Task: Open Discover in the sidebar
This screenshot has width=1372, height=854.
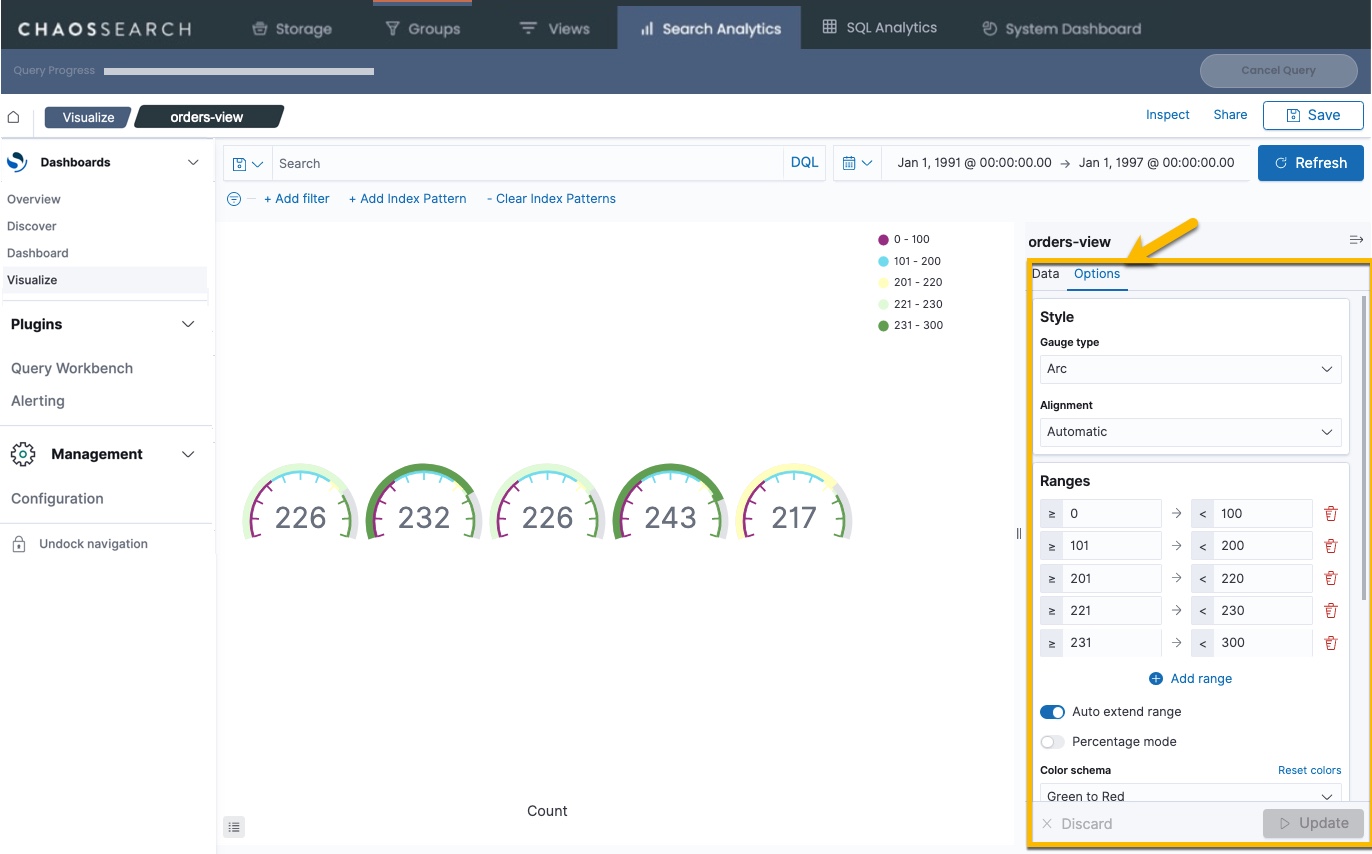Action: pos(32,226)
